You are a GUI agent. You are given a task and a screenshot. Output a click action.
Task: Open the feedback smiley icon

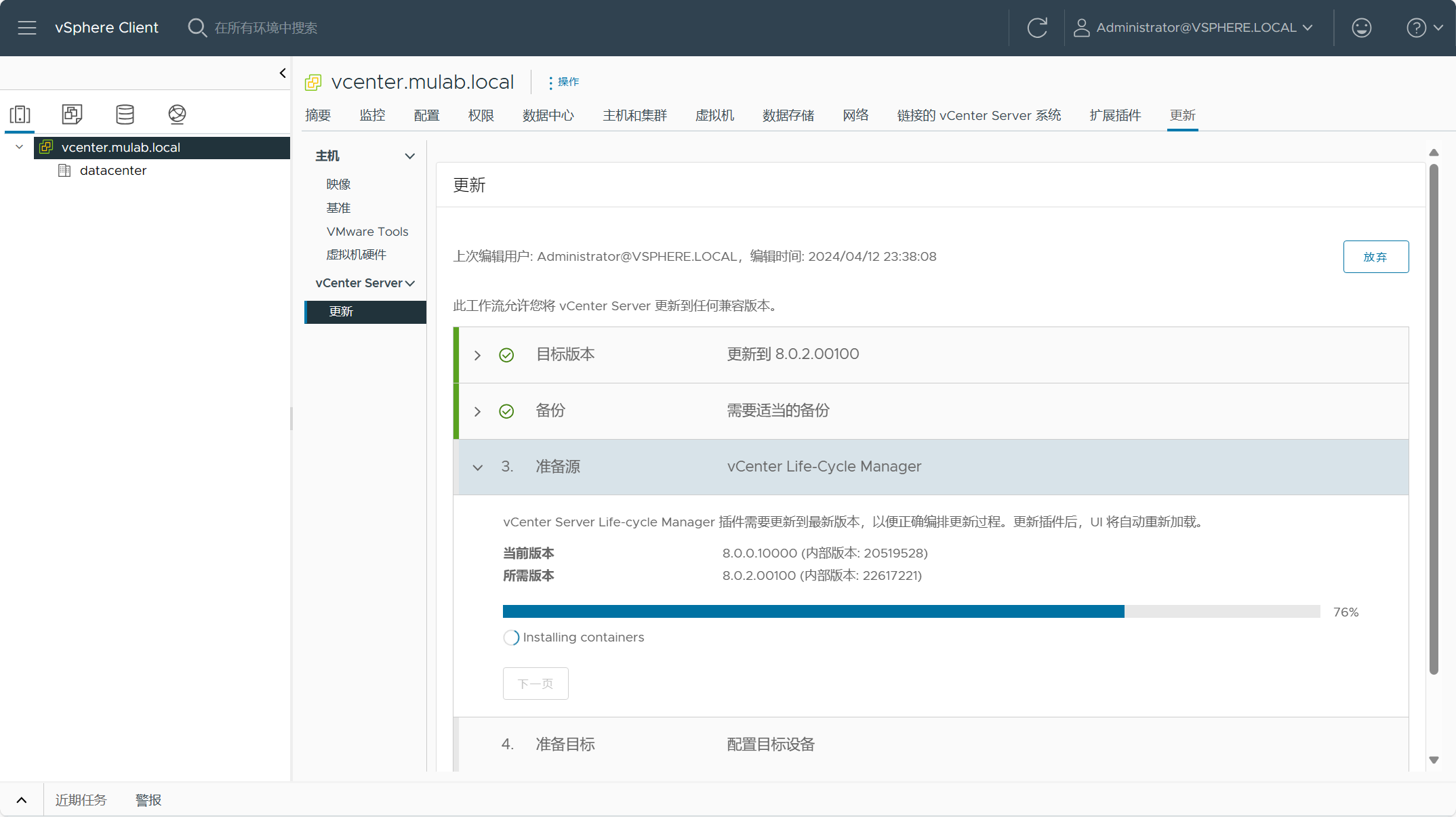click(x=1361, y=28)
